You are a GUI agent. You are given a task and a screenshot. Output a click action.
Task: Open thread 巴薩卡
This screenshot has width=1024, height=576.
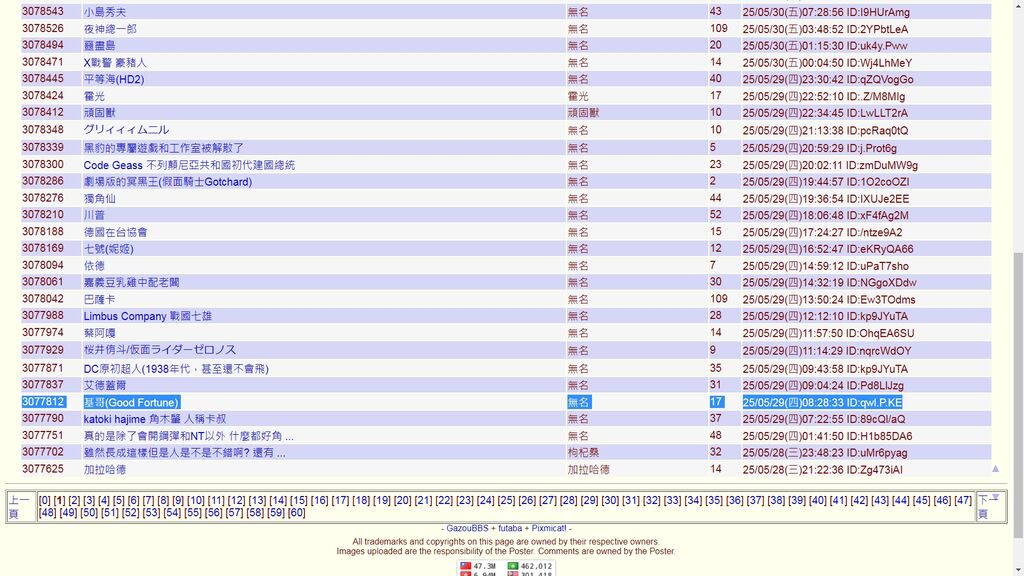(x=99, y=299)
